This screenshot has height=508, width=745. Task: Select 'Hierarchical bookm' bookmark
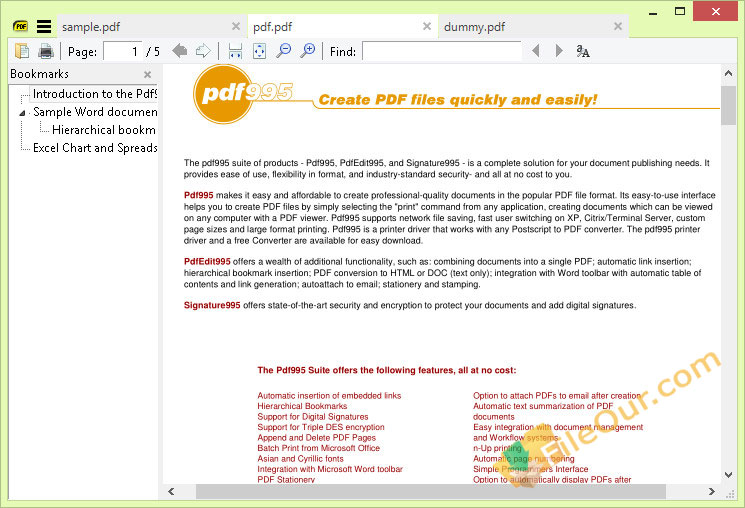point(104,130)
